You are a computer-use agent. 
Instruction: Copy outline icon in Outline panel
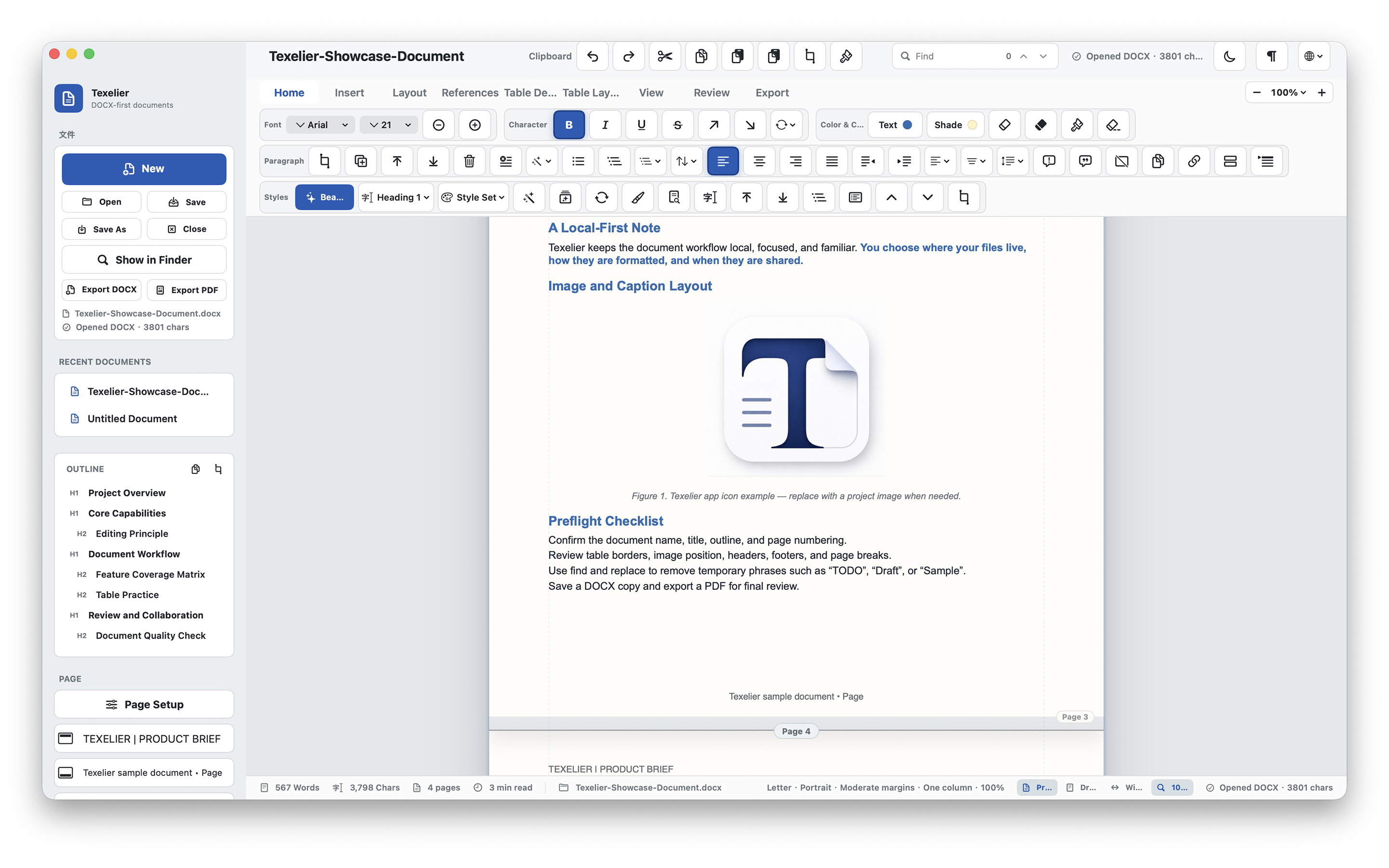pyautogui.click(x=196, y=469)
